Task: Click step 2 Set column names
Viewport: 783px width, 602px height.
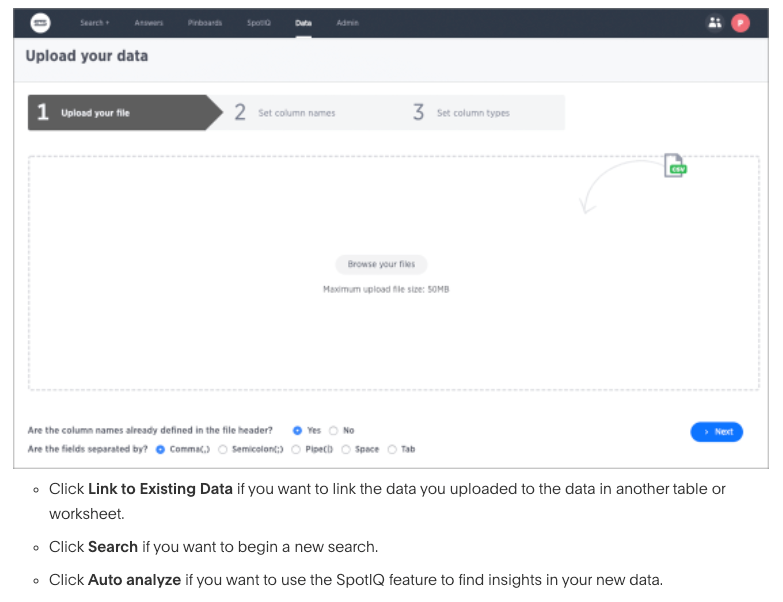Action: tap(285, 113)
